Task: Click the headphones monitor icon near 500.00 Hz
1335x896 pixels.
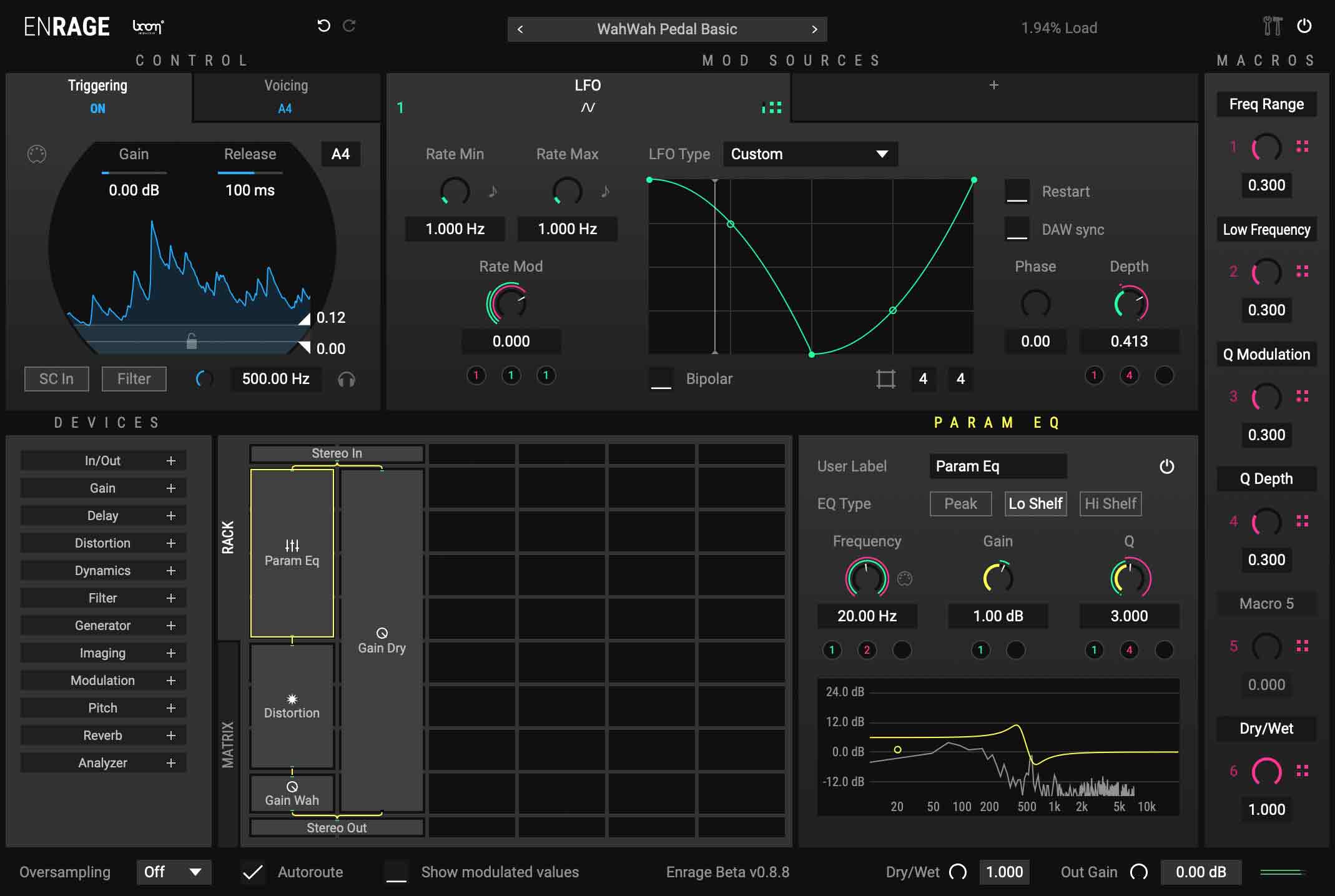Action: (x=348, y=379)
